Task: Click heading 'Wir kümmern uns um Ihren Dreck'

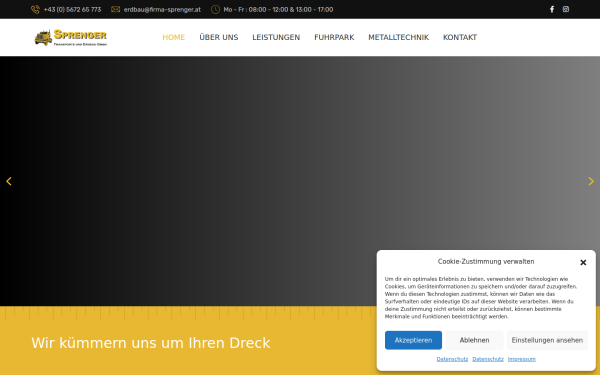Action: pos(151,343)
